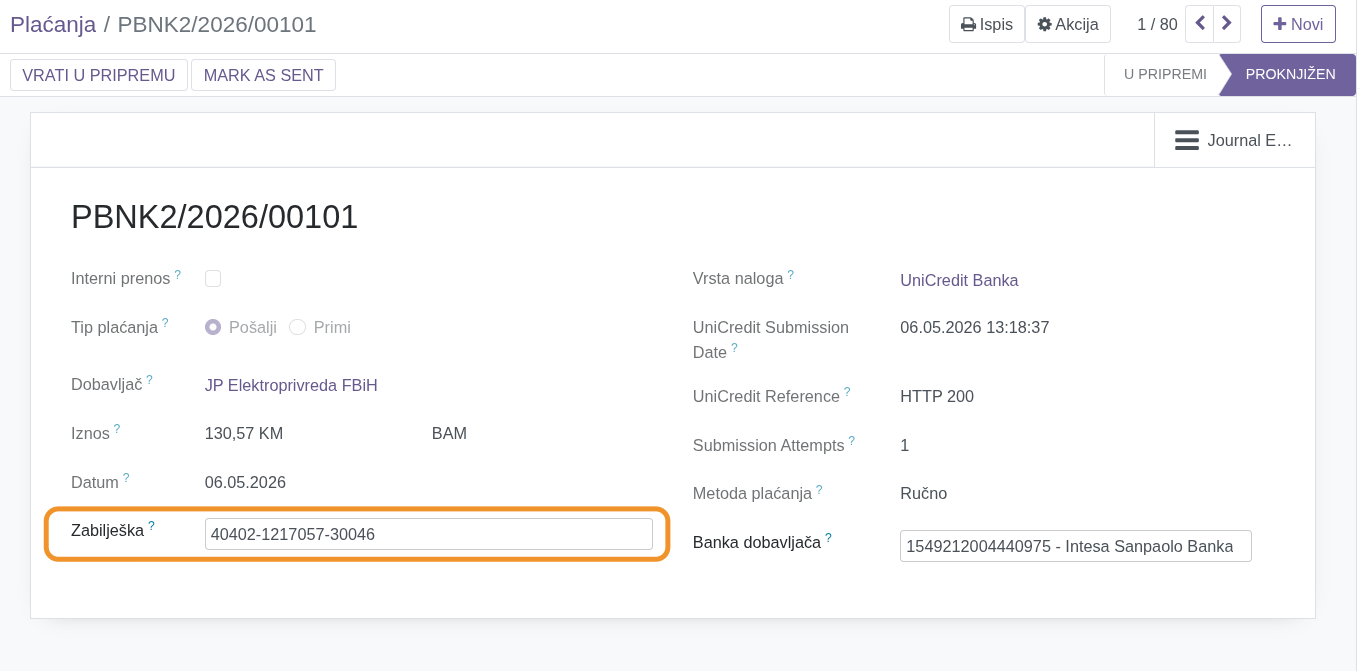Show help tooltip for Zabilješka

pos(151,525)
